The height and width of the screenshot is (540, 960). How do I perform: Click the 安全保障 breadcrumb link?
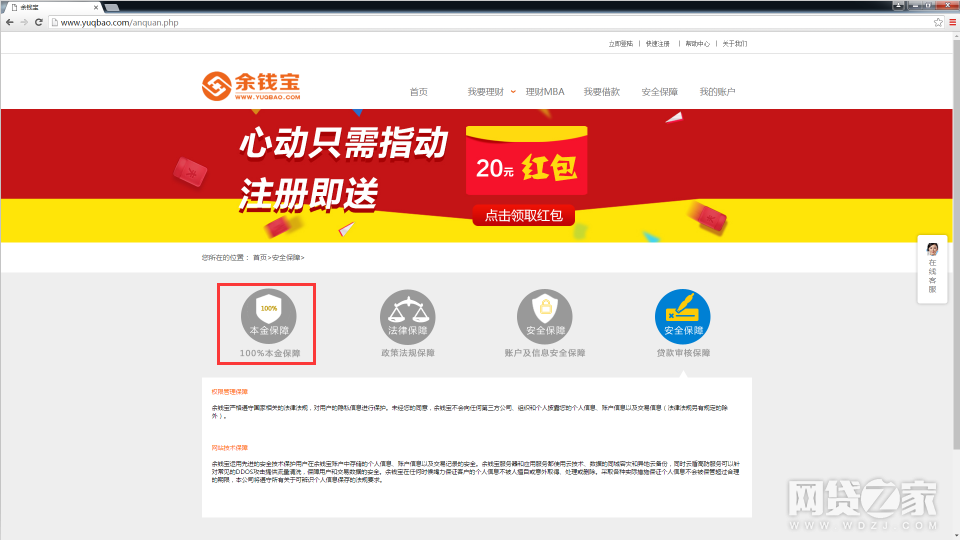tap(285, 258)
